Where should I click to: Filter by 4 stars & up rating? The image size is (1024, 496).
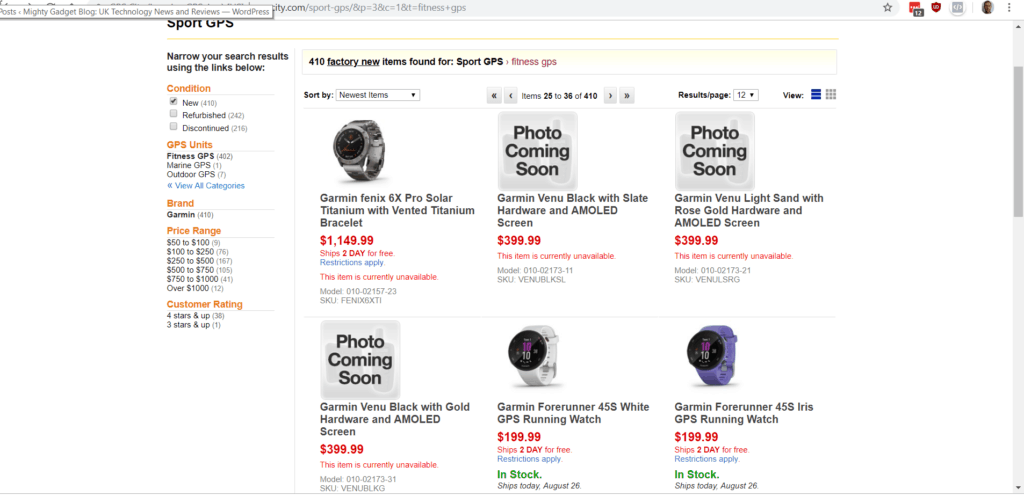tap(188, 315)
